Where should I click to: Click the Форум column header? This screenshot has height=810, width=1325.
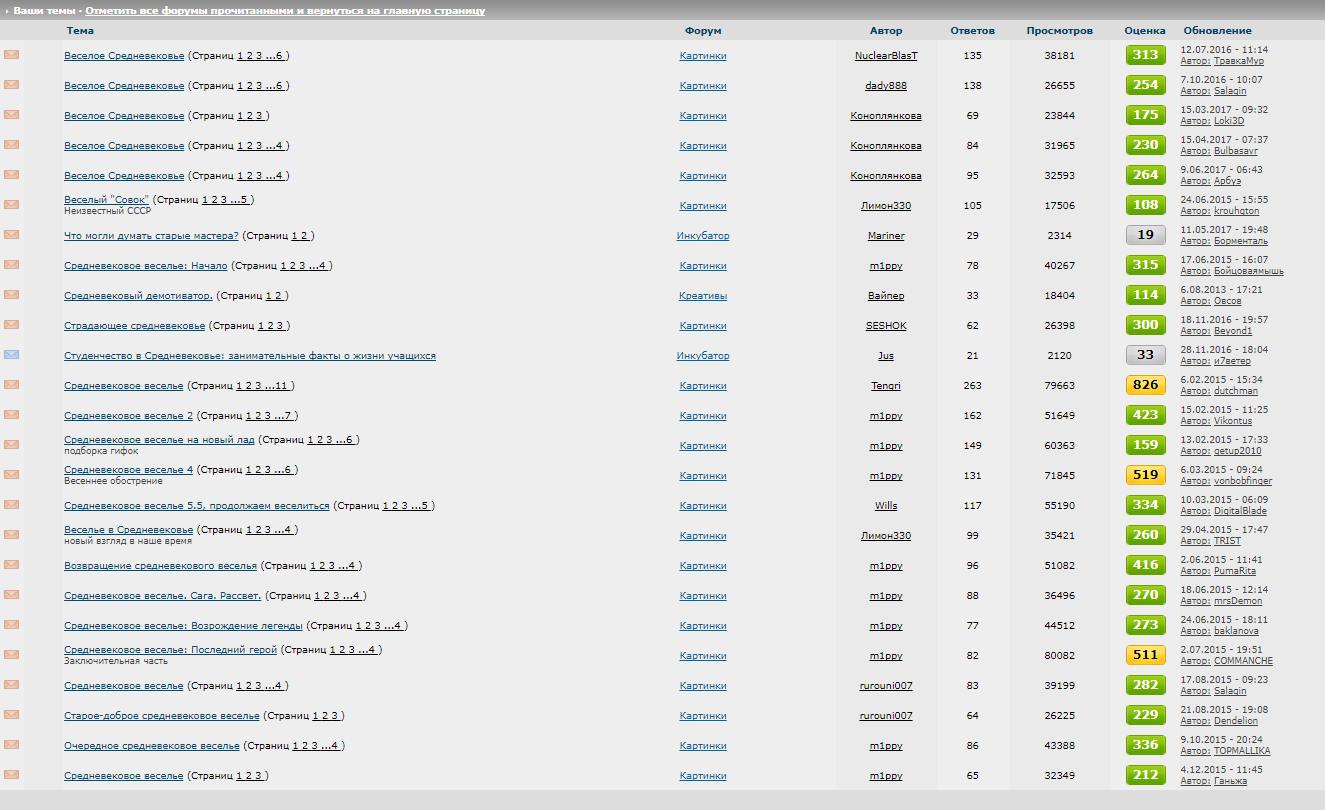702,31
